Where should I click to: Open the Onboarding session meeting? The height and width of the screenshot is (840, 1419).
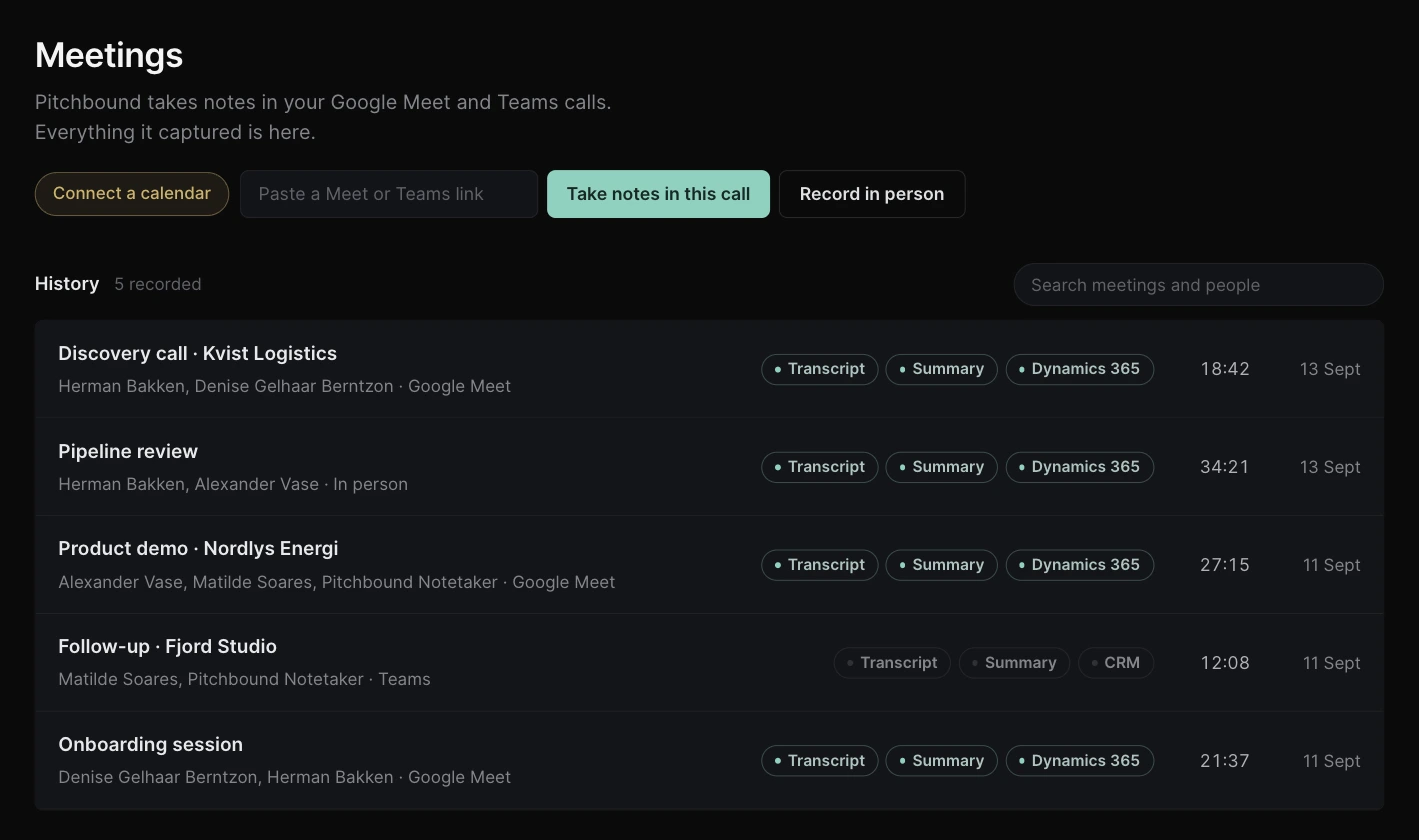pyautogui.click(x=709, y=761)
